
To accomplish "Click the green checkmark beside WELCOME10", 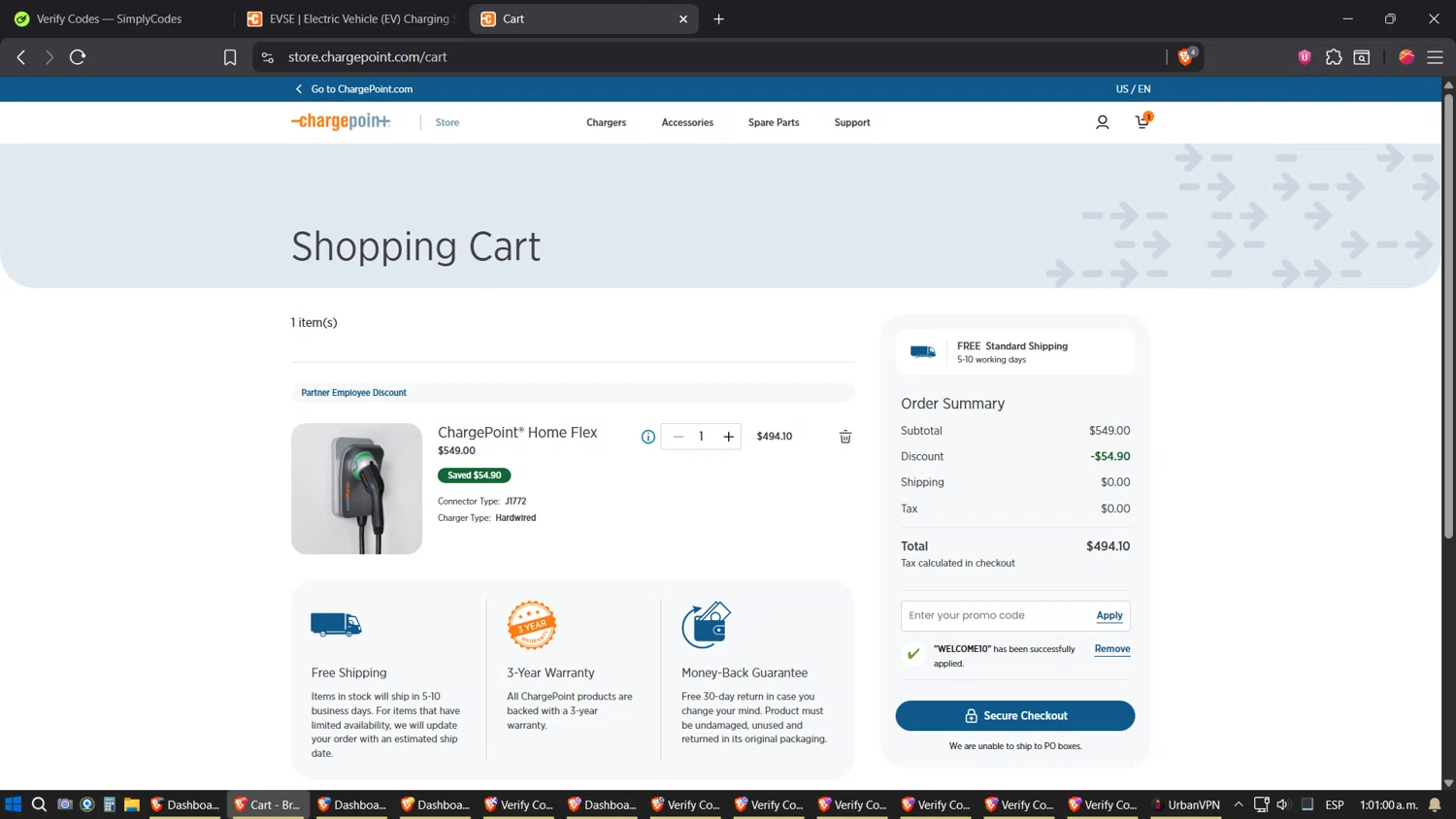I will pyautogui.click(x=912, y=654).
